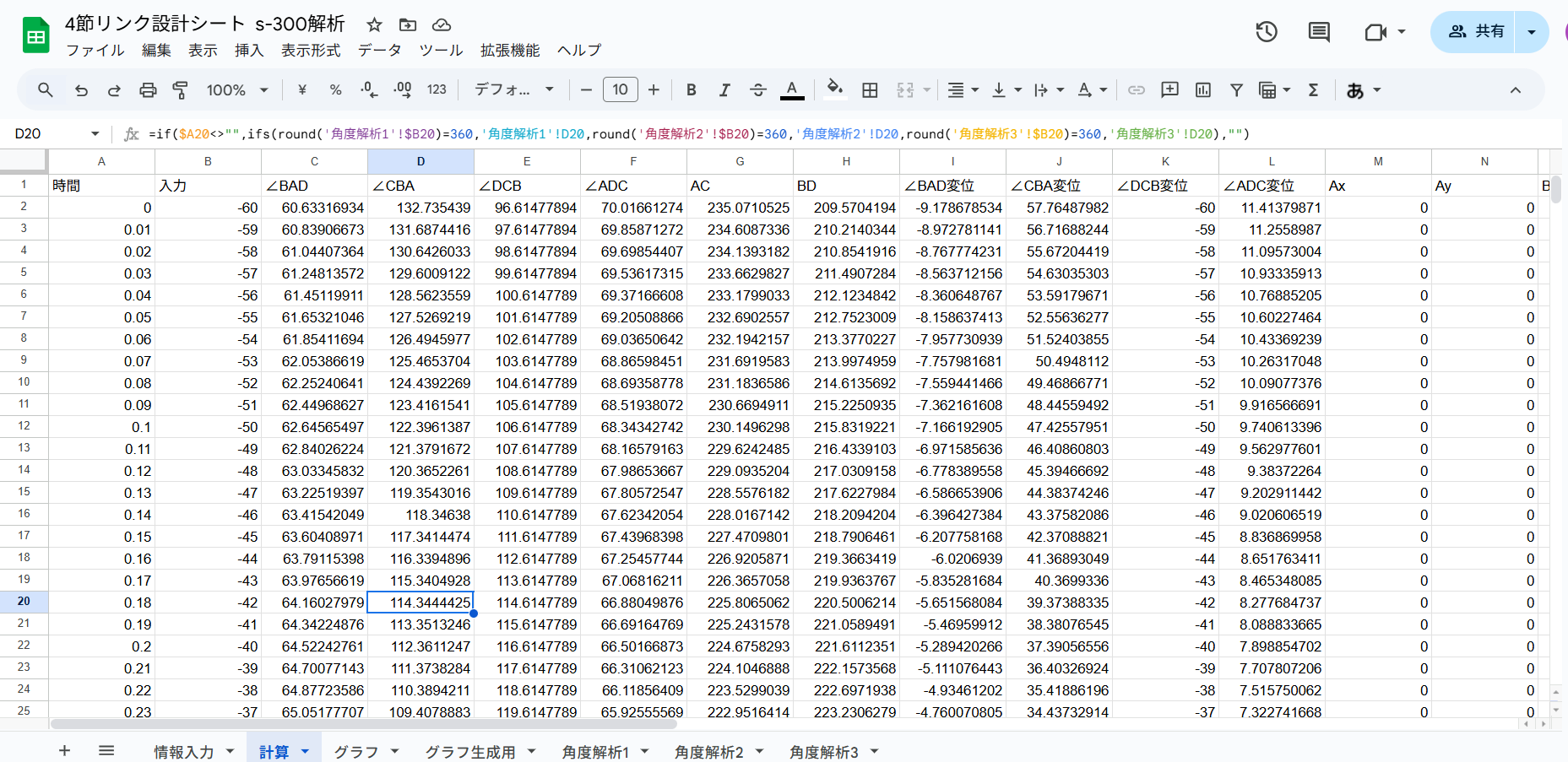Open the search menus magnifier icon
Screen dimensions: 1568x762
tap(46, 90)
